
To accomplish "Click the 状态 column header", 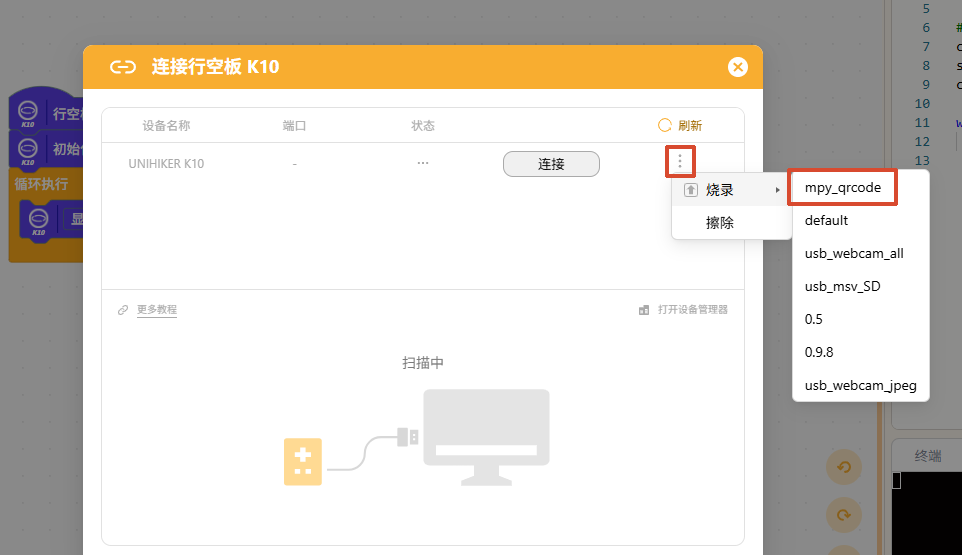I will click(423, 126).
